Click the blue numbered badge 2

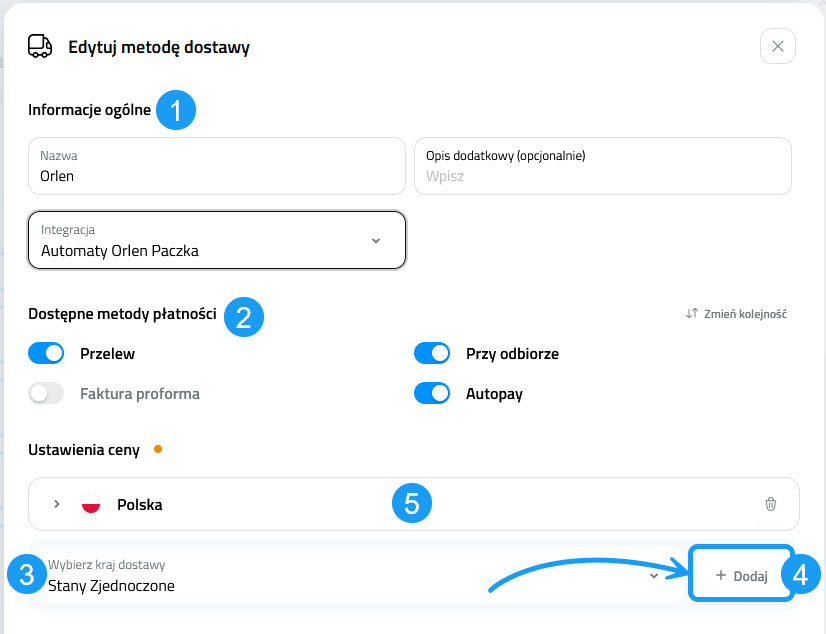[243, 316]
